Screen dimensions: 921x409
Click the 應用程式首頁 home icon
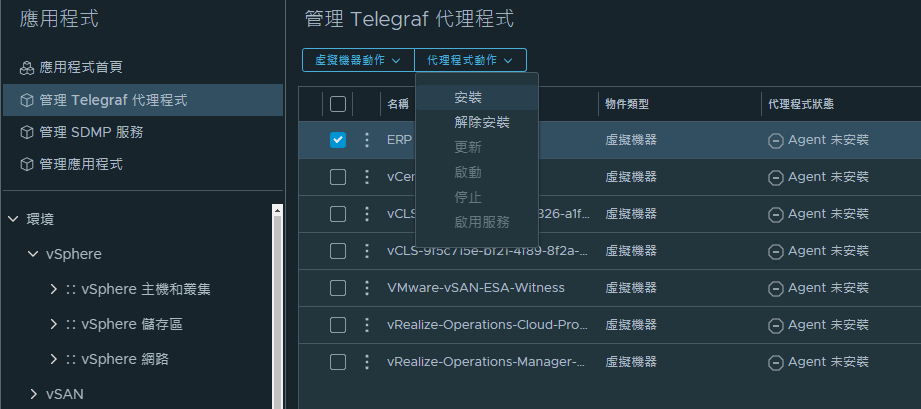pos(26,68)
